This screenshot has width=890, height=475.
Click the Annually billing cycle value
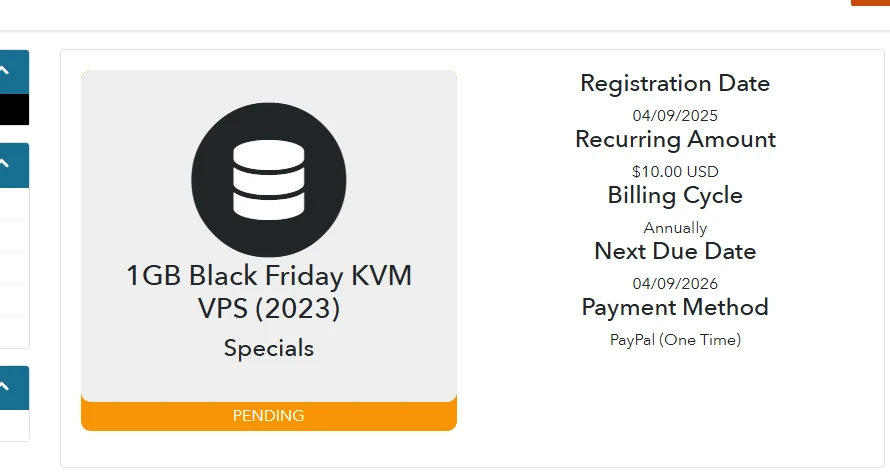[x=675, y=227]
